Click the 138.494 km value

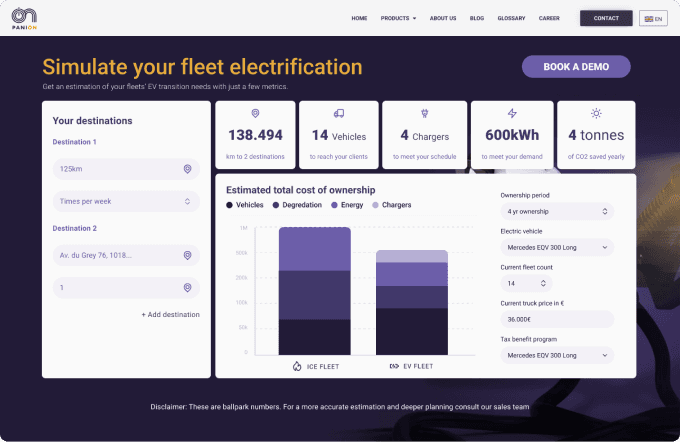pyautogui.click(x=255, y=135)
